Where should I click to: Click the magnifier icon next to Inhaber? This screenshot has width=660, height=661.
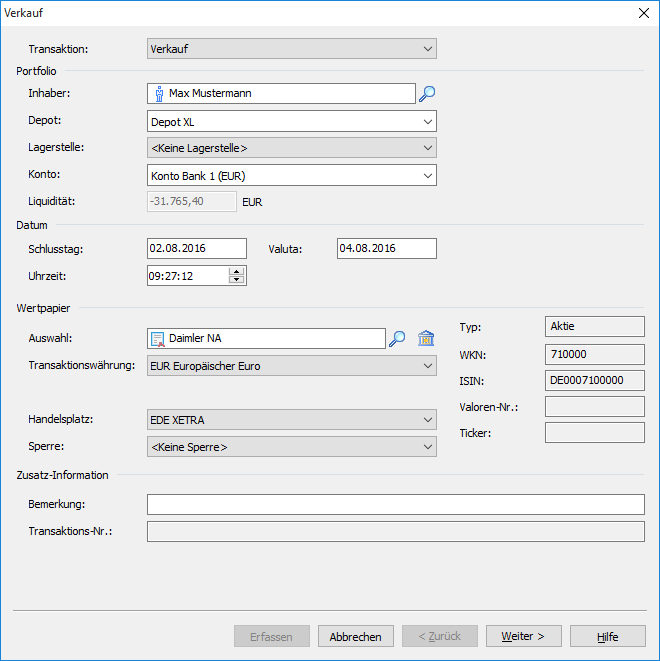[427, 94]
